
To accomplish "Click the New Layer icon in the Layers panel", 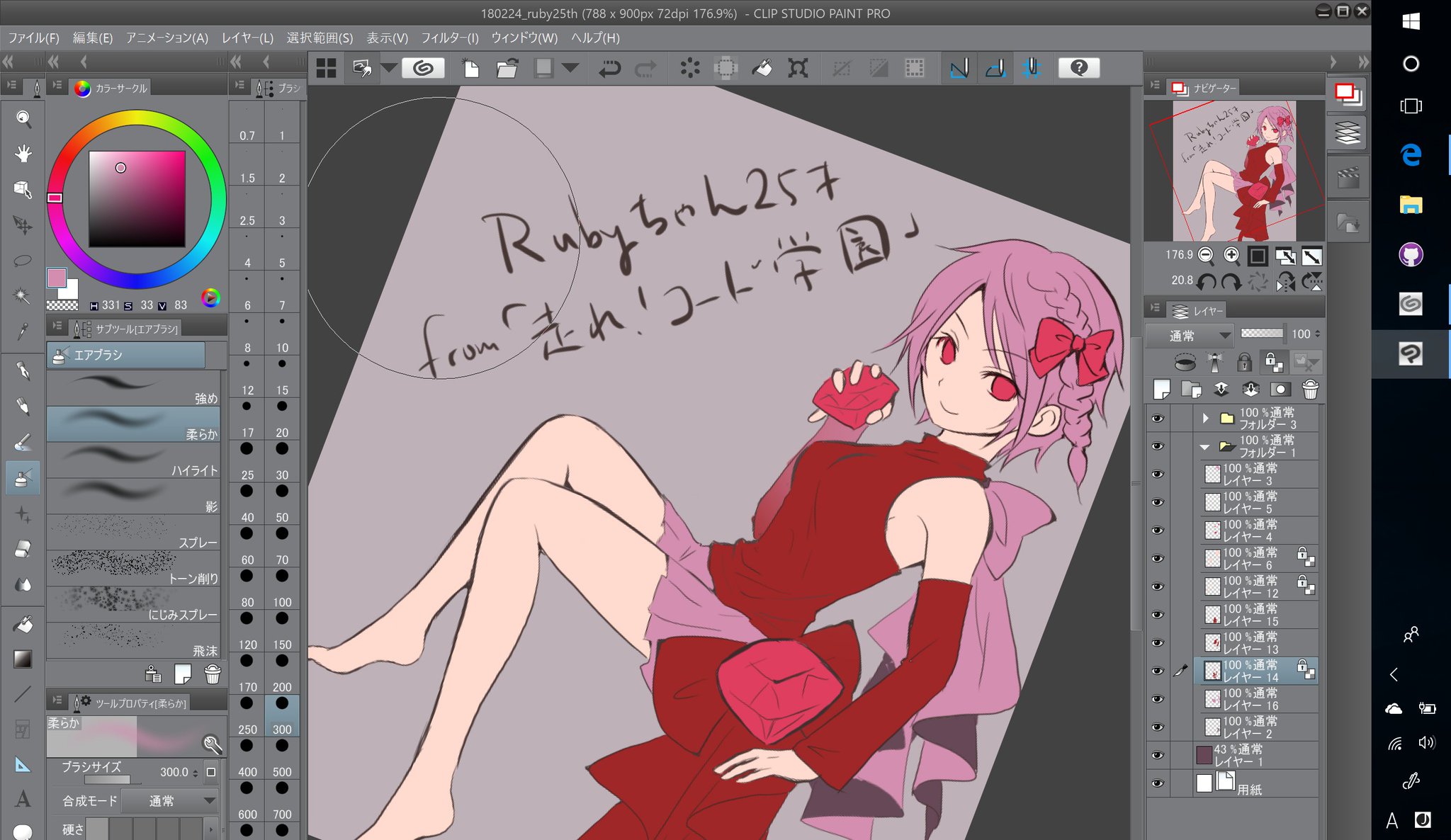I will (x=1161, y=389).
